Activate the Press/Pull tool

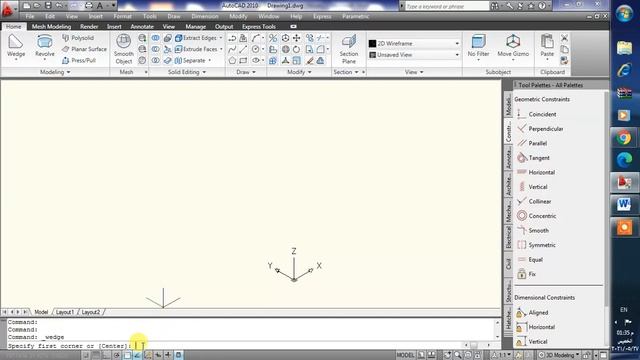pyautogui.click(x=79, y=60)
